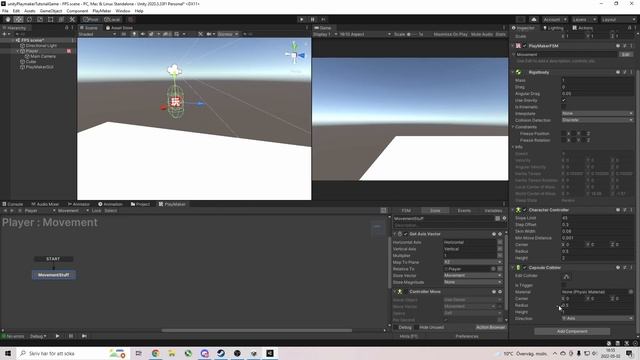
Task: Switch to the Asset Store tab
Action: coord(119,28)
